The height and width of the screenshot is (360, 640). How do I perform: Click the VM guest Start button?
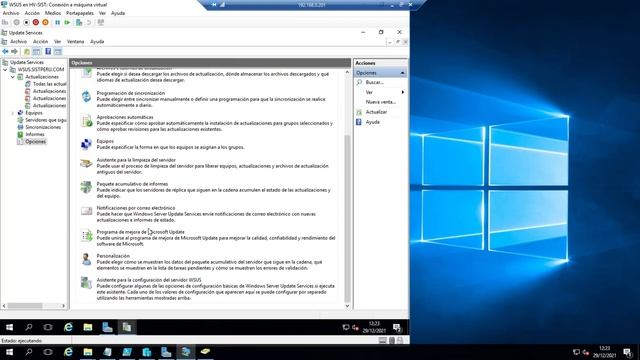click(x=9, y=327)
